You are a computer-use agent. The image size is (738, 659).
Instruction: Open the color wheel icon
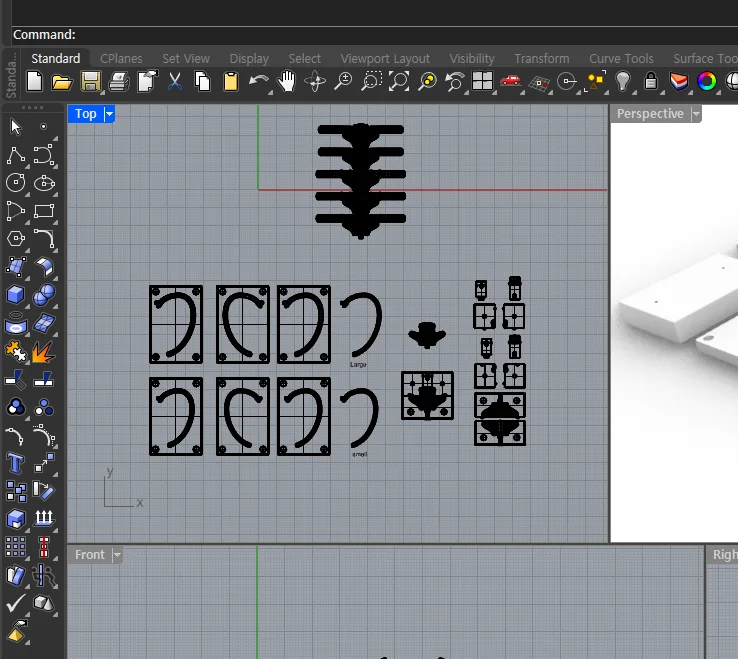pos(707,82)
